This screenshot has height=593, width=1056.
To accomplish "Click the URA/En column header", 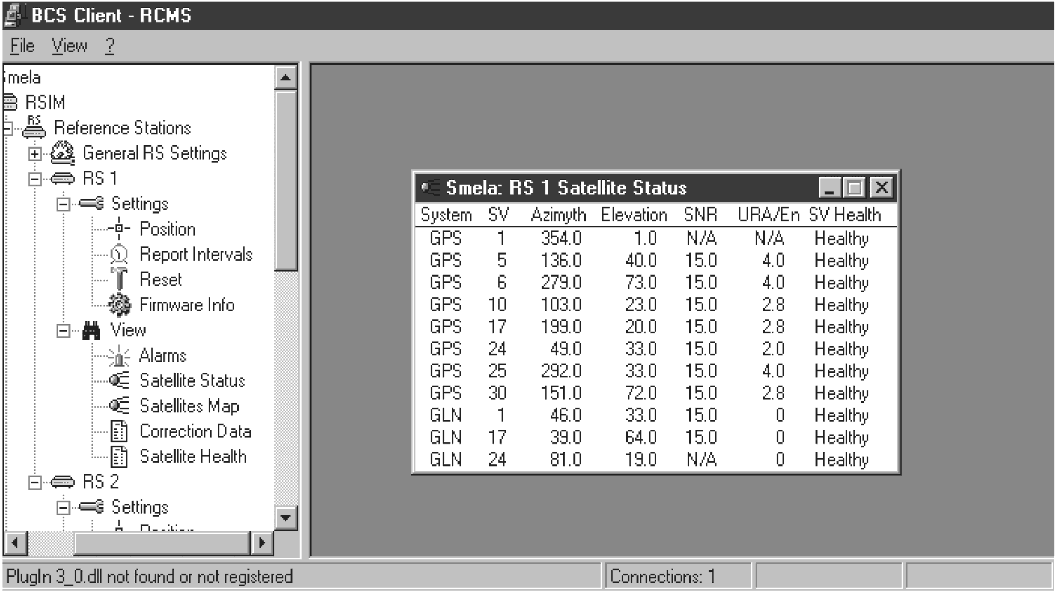I will (768, 215).
